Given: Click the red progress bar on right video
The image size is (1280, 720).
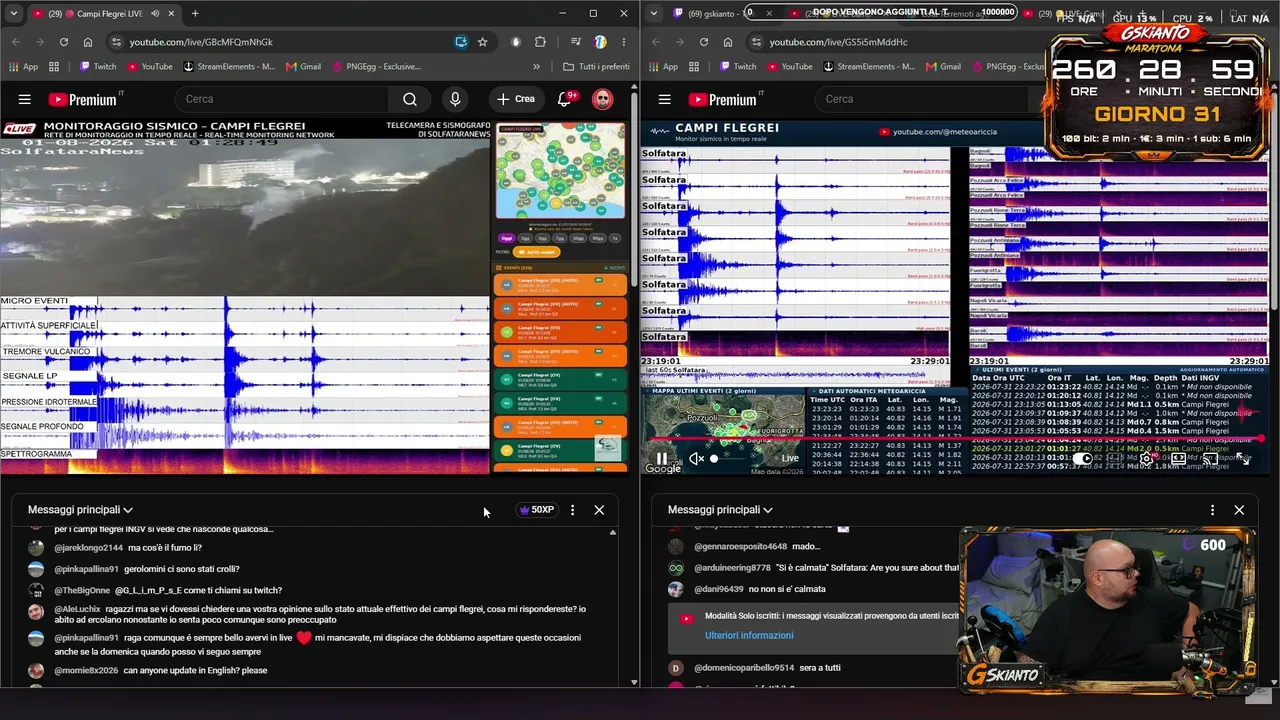Looking at the screenshot, I should click(x=955, y=438).
